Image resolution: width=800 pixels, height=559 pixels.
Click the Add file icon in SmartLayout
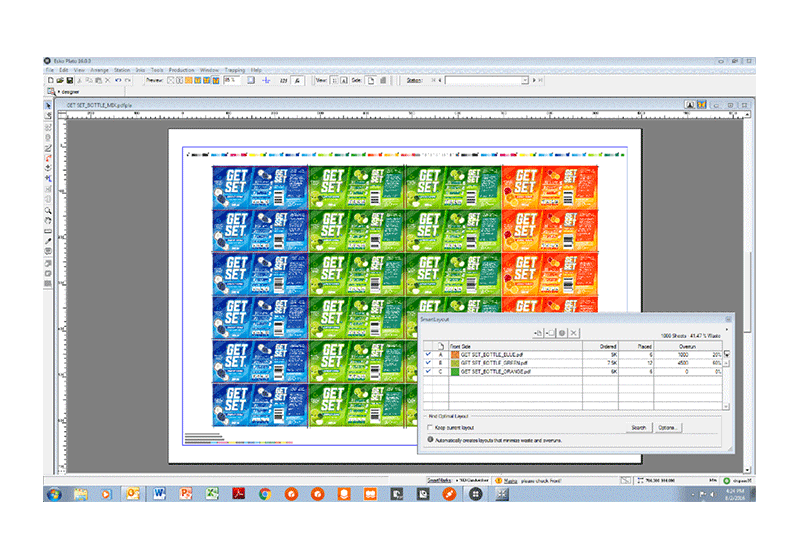(x=538, y=333)
